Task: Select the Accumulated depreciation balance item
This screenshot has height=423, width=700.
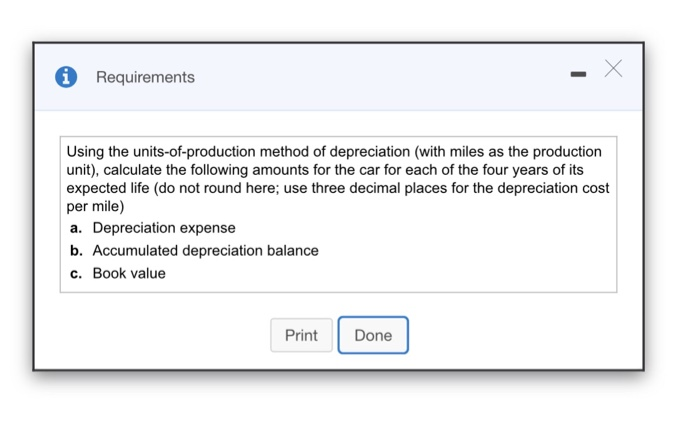Action: [205, 251]
